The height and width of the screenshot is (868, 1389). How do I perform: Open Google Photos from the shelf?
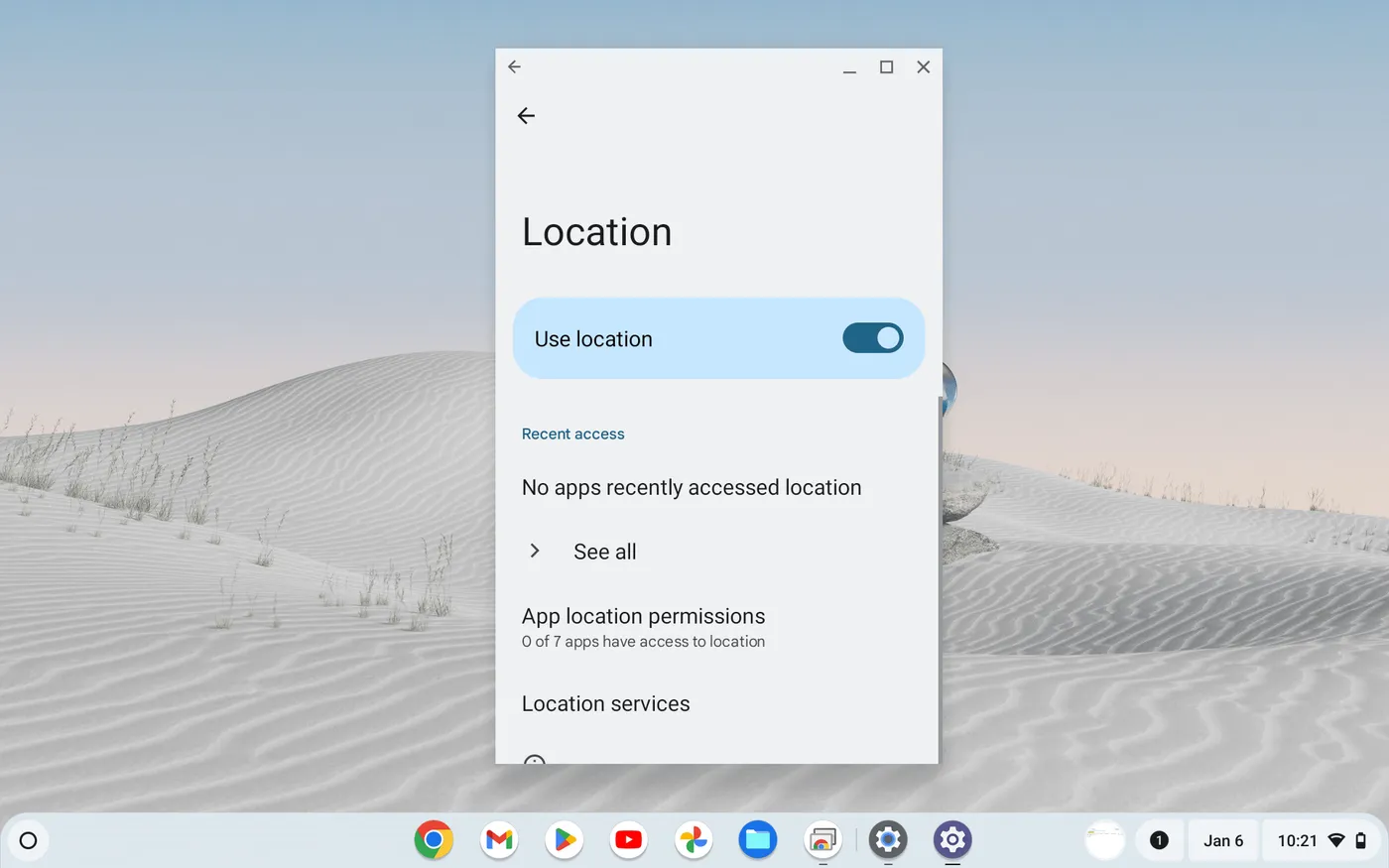click(x=694, y=840)
